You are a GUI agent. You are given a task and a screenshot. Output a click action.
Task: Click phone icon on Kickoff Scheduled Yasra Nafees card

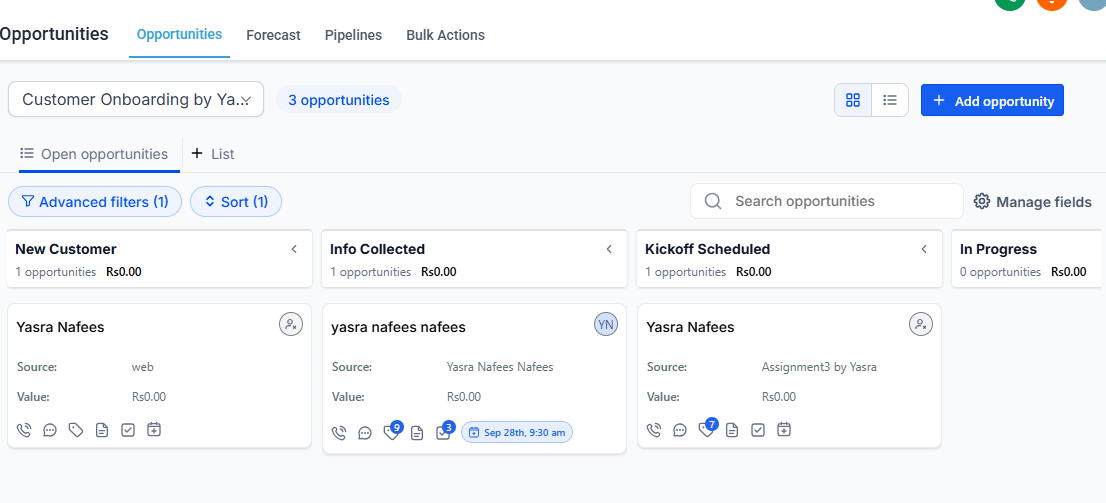pos(654,430)
